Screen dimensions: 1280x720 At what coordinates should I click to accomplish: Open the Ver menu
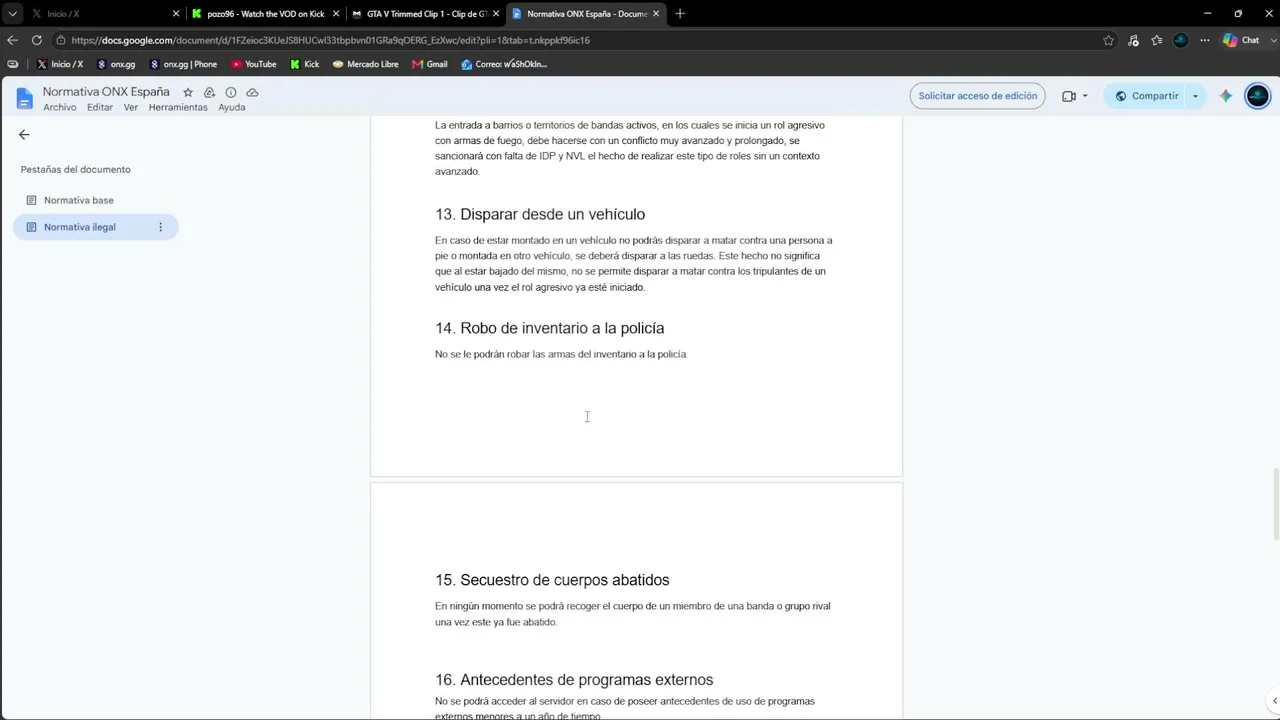pos(131,107)
